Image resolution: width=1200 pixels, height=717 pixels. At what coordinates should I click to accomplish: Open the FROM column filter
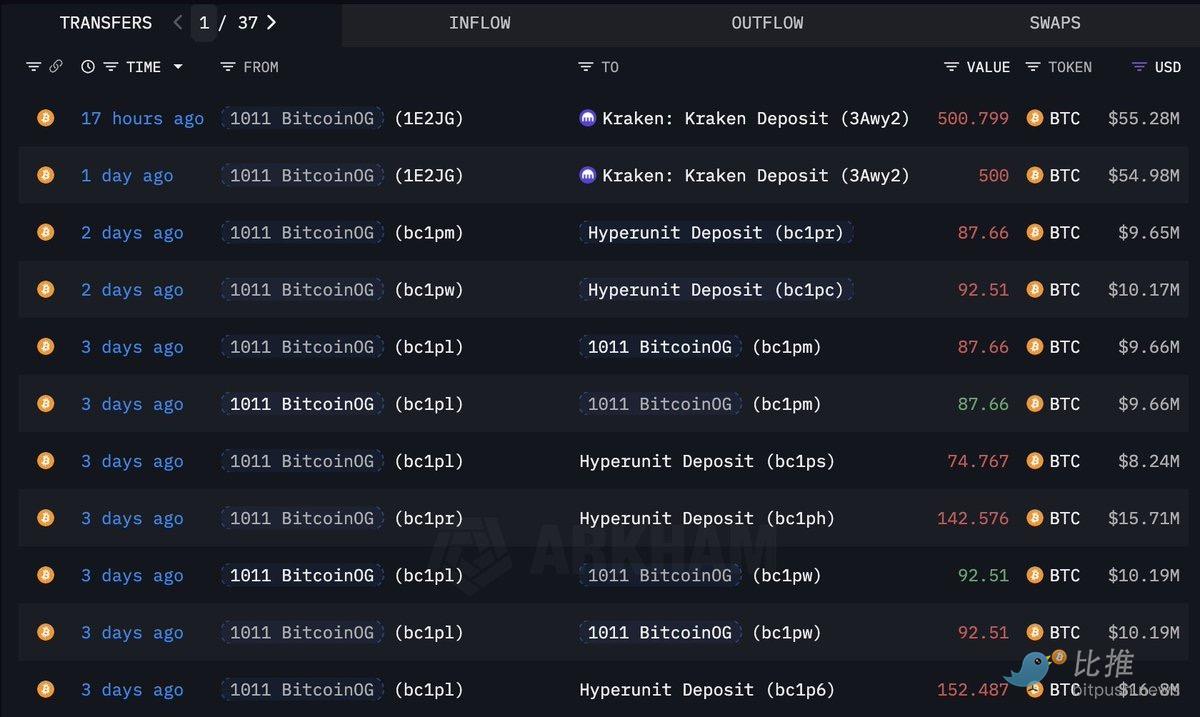coord(228,67)
